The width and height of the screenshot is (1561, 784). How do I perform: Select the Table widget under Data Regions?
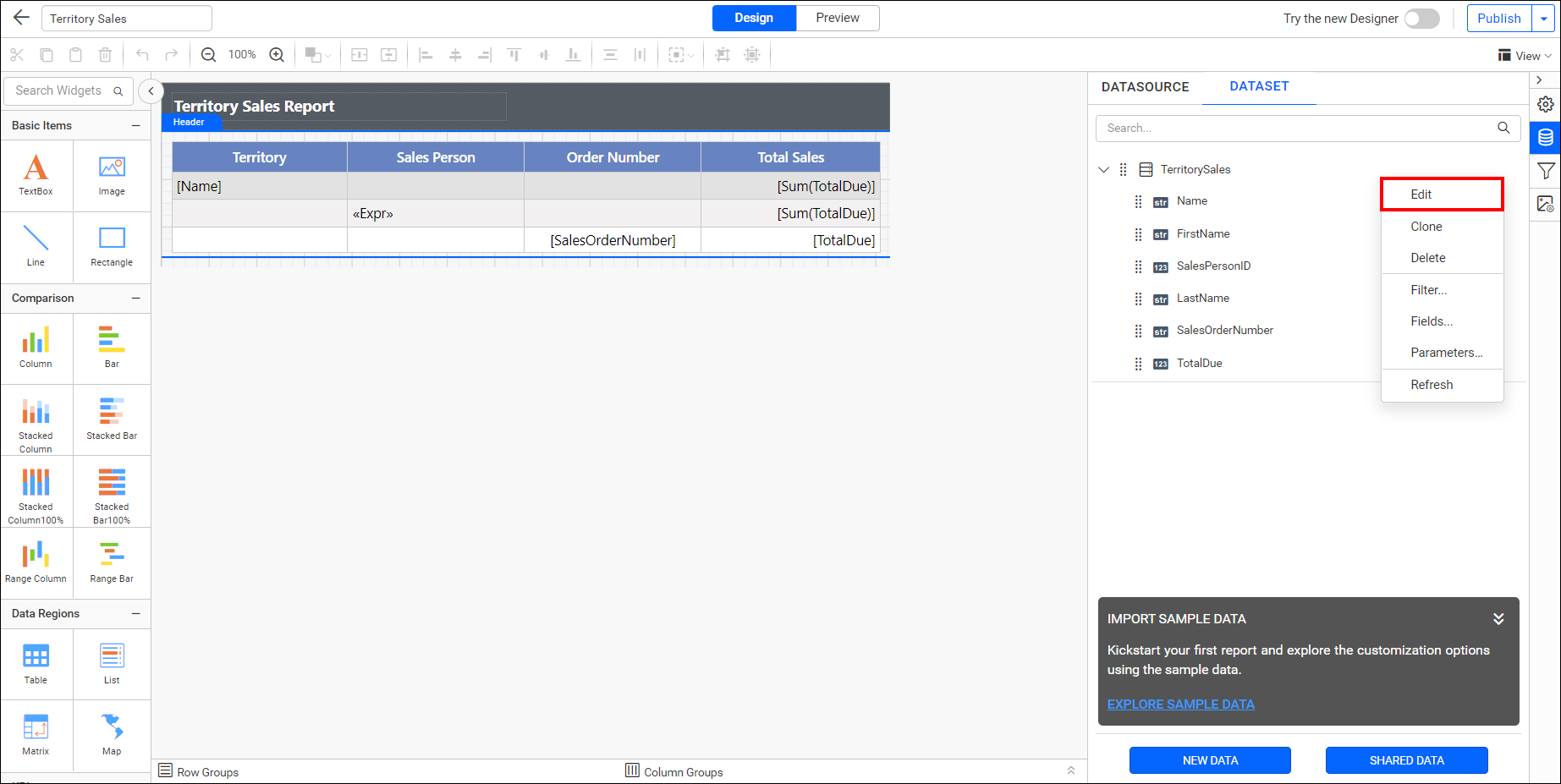coord(36,663)
